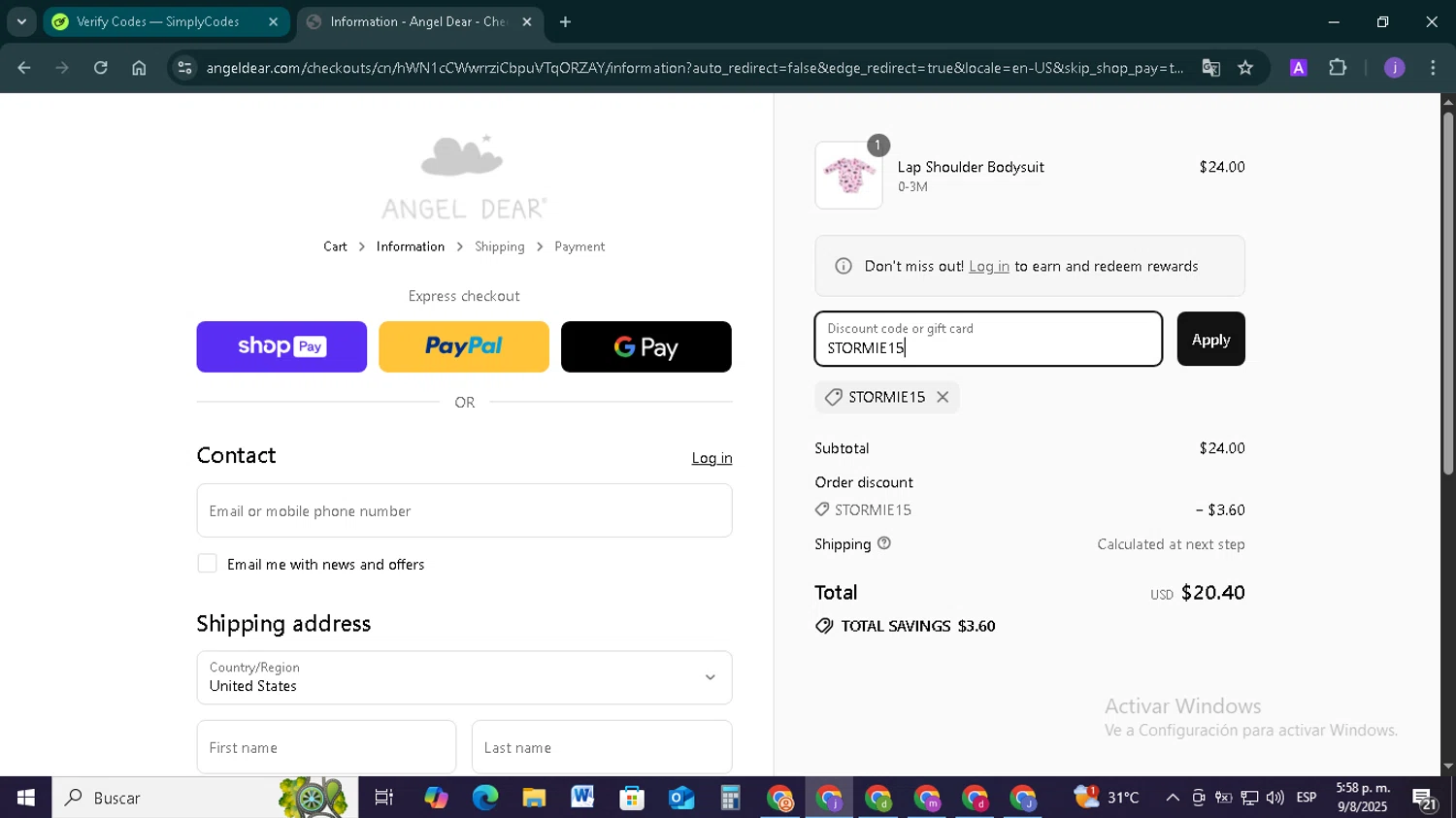This screenshot has width=1456, height=818.
Task: Open the weather 31°C widget
Action: (1107, 798)
